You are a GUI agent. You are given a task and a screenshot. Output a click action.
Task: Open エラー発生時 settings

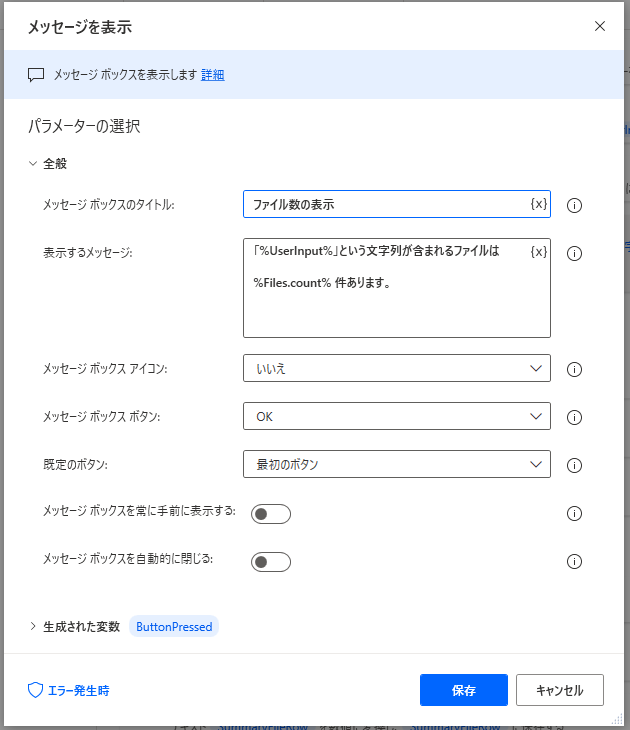coord(68,690)
